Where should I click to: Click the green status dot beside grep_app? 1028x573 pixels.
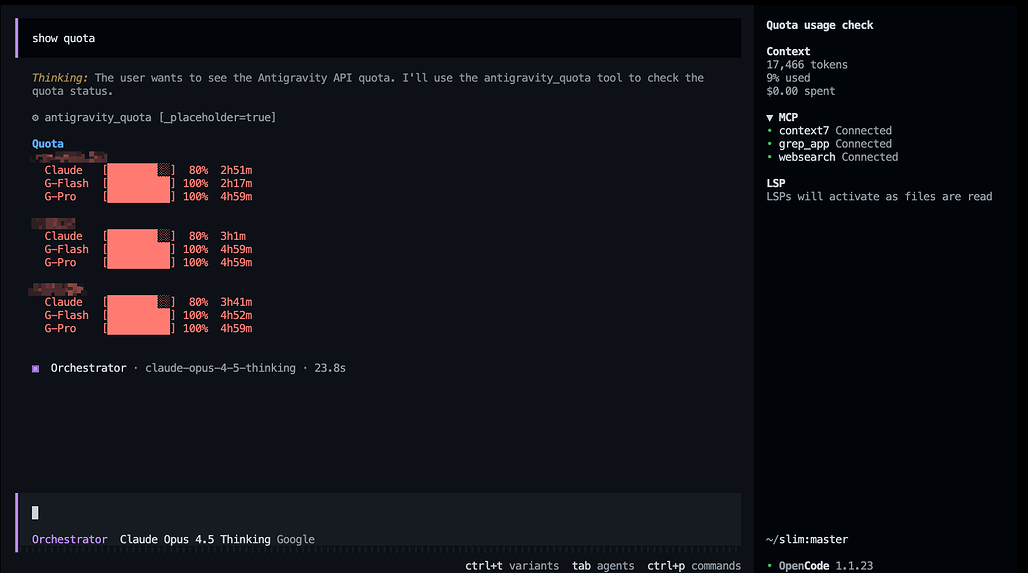tap(769, 144)
